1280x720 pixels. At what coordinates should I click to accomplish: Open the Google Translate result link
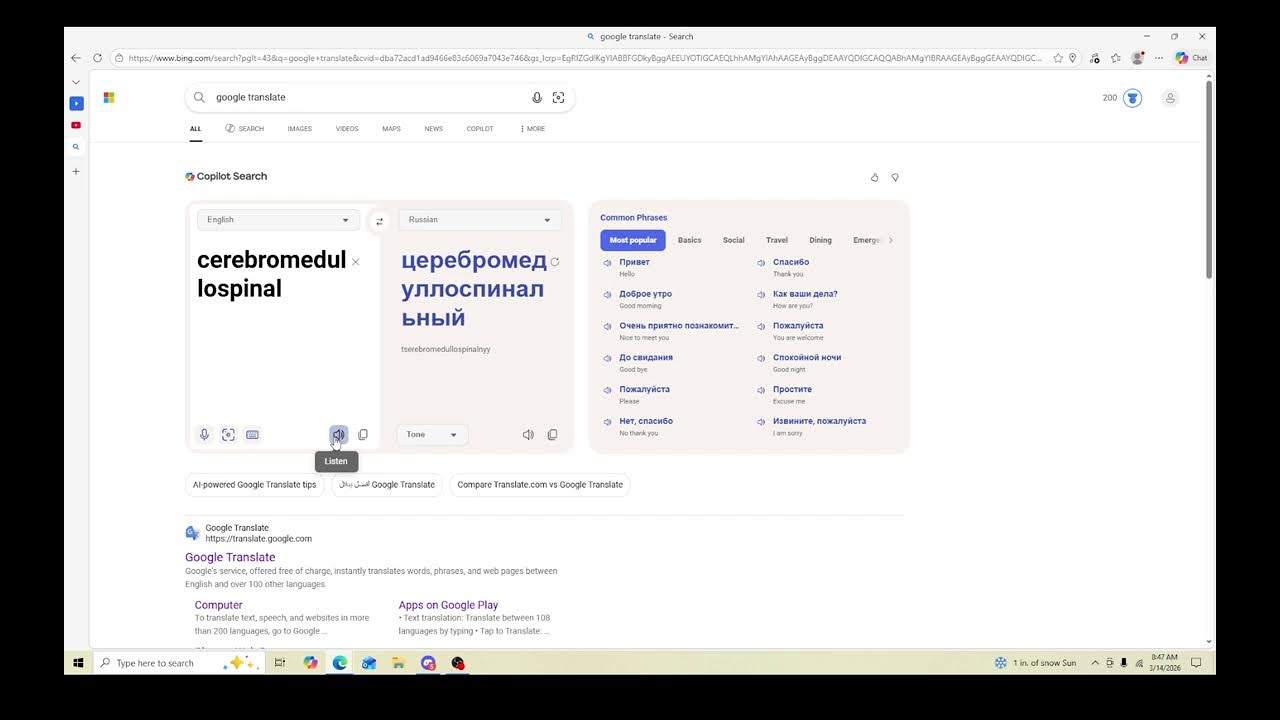coord(230,557)
